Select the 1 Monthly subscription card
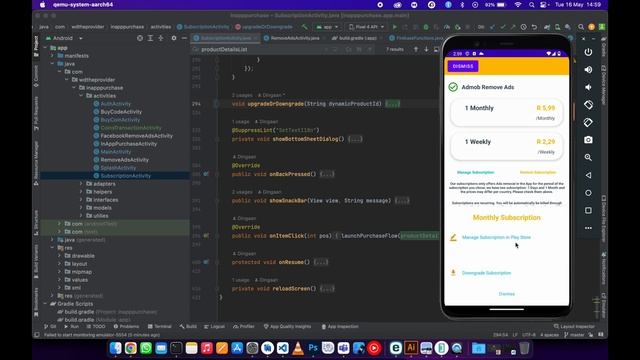 click(x=507, y=113)
